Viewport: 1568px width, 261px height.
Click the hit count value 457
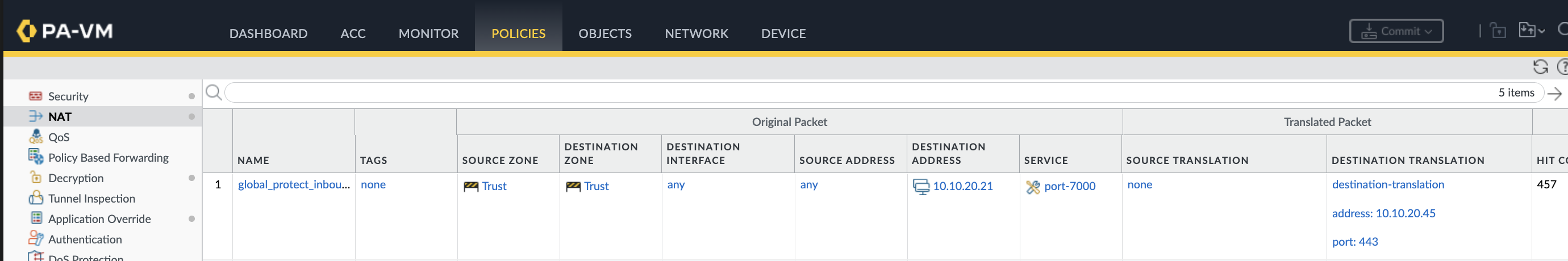point(1546,184)
